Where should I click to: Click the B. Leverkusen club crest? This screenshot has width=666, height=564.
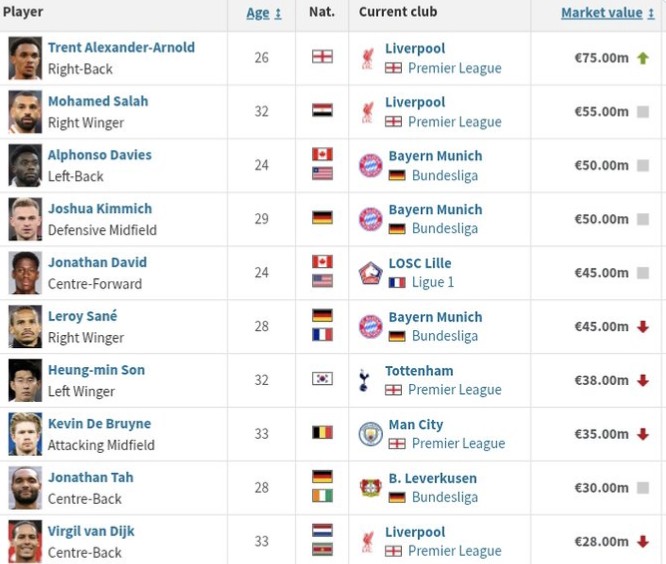point(371,488)
